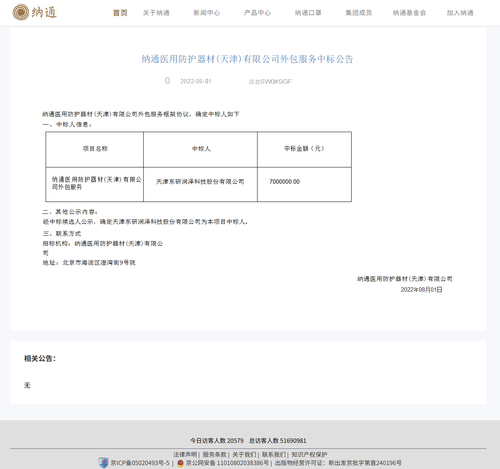
Task: Open the 新闻中心 menu item
Action: [x=207, y=13]
